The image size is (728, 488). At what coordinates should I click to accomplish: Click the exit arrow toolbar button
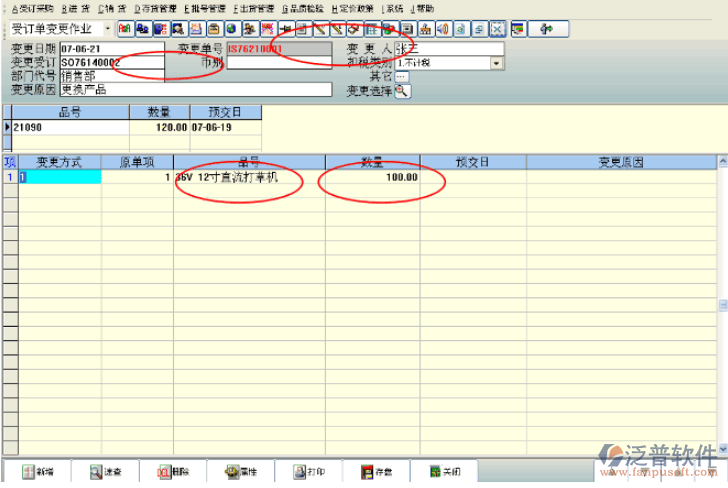tap(548, 29)
